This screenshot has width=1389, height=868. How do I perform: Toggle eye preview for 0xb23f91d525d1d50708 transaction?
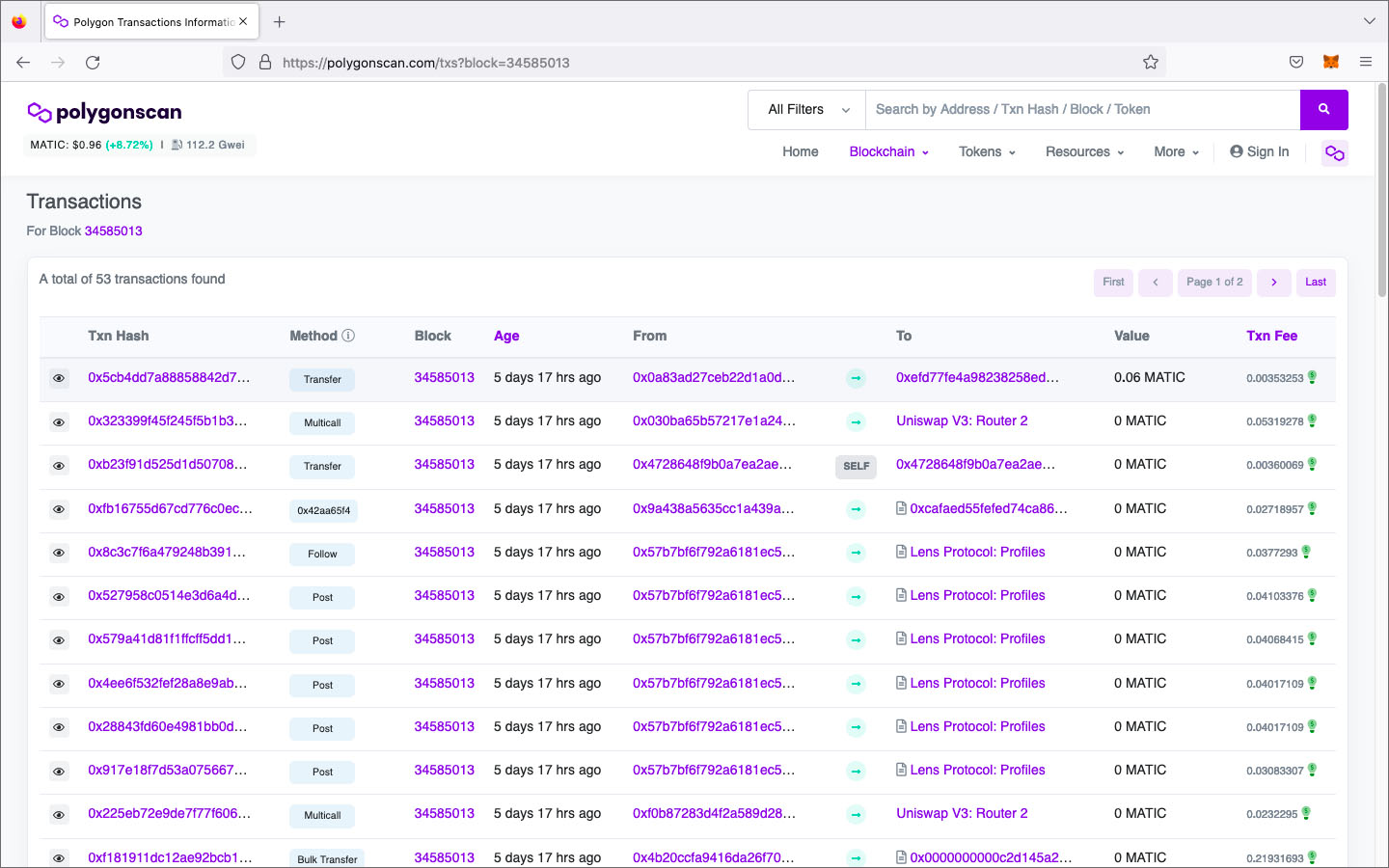[59, 466]
